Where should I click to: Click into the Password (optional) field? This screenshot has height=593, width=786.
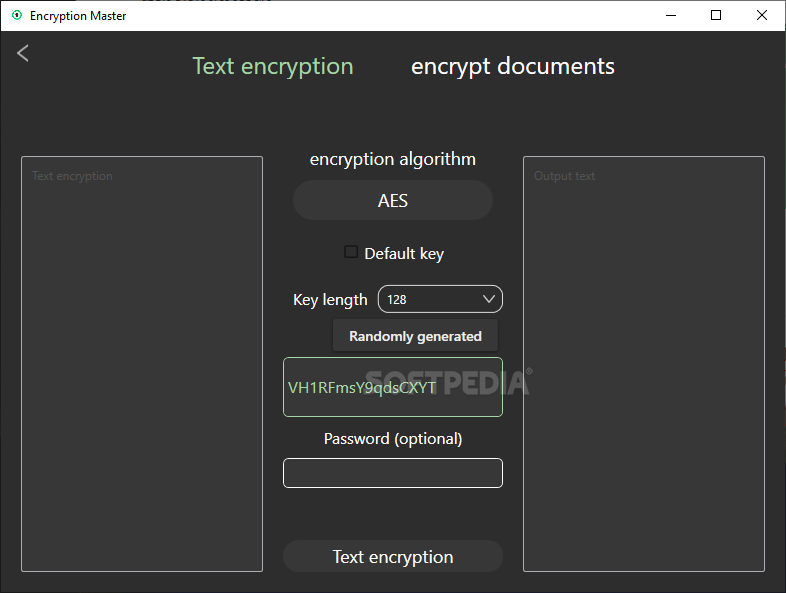392,473
